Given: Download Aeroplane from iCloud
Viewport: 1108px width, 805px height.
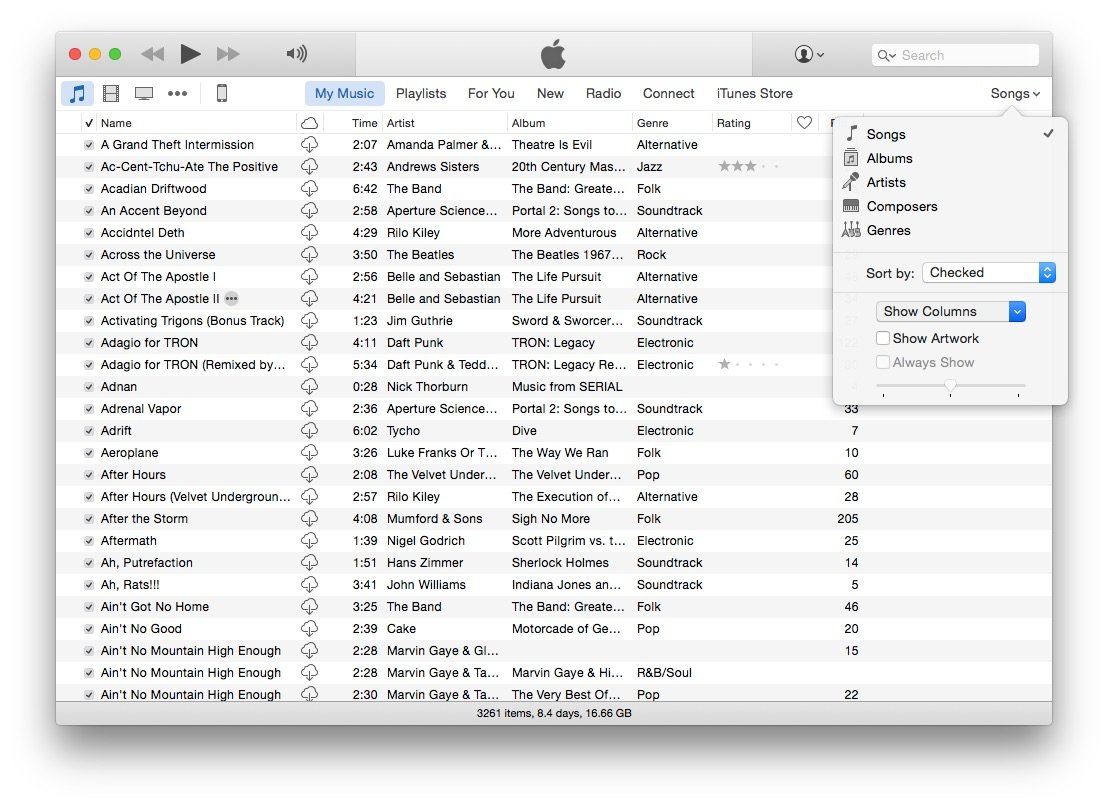Looking at the screenshot, I should coord(310,452).
